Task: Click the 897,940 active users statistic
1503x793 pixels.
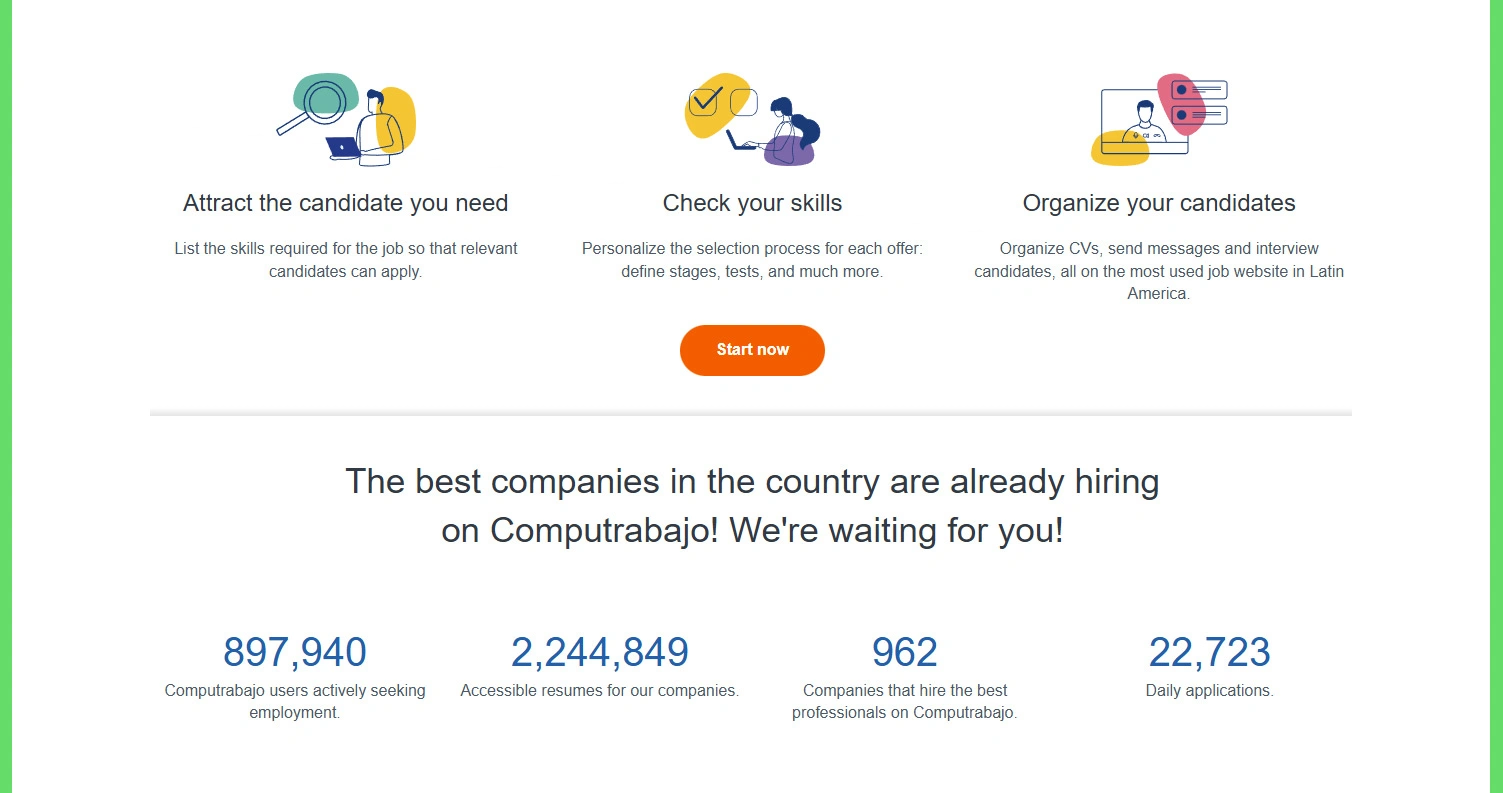Action: [294, 651]
